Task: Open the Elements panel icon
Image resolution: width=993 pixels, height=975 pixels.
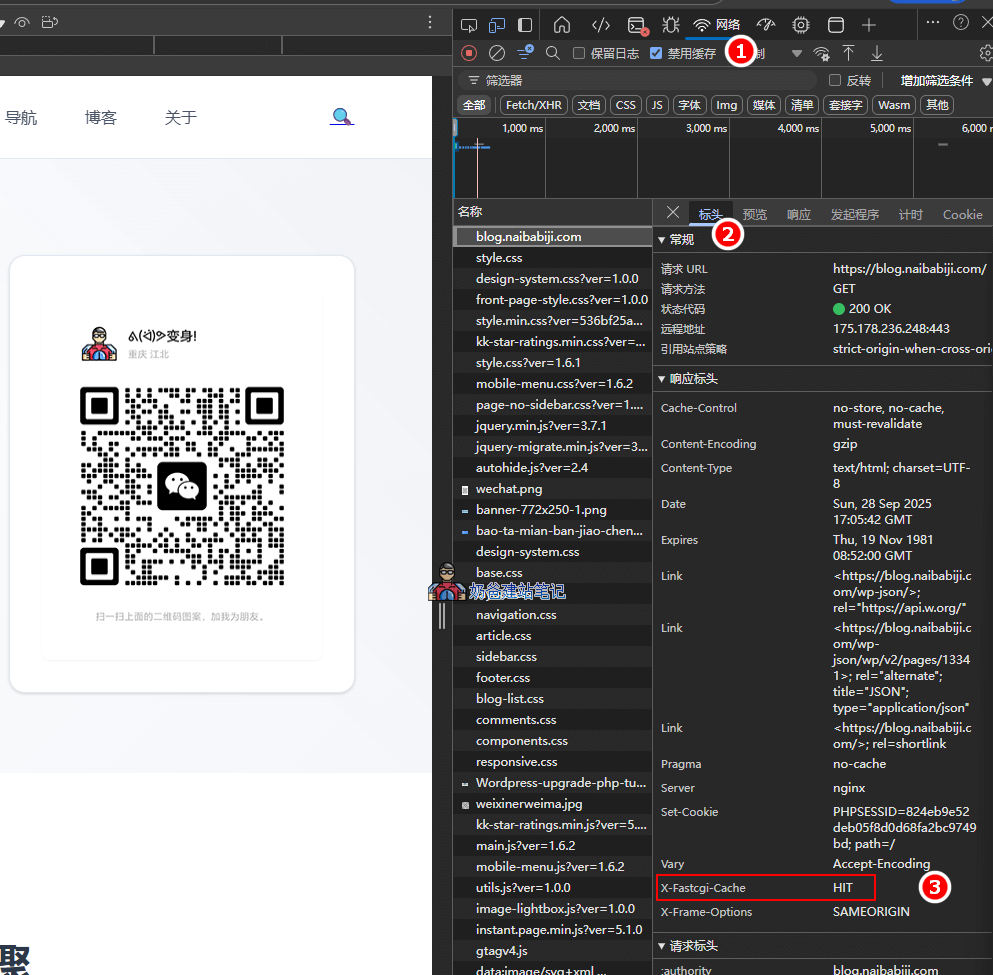Action: coord(600,24)
